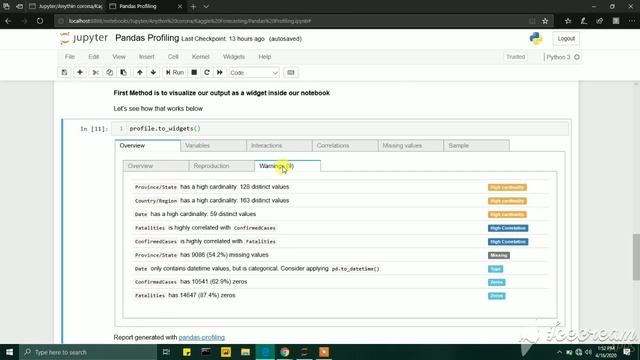Open the browser favorites list icon
The image size is (640, 360).
pos(568,21)
